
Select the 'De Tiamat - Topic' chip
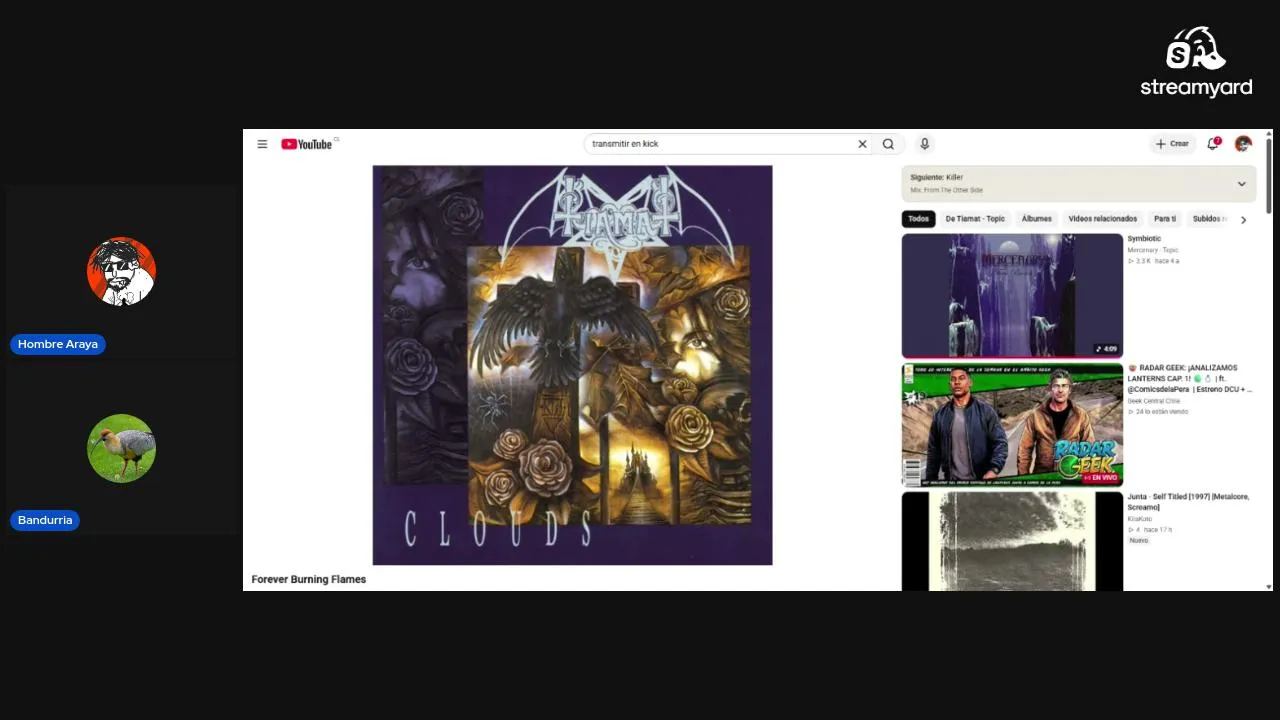(975, 219)
